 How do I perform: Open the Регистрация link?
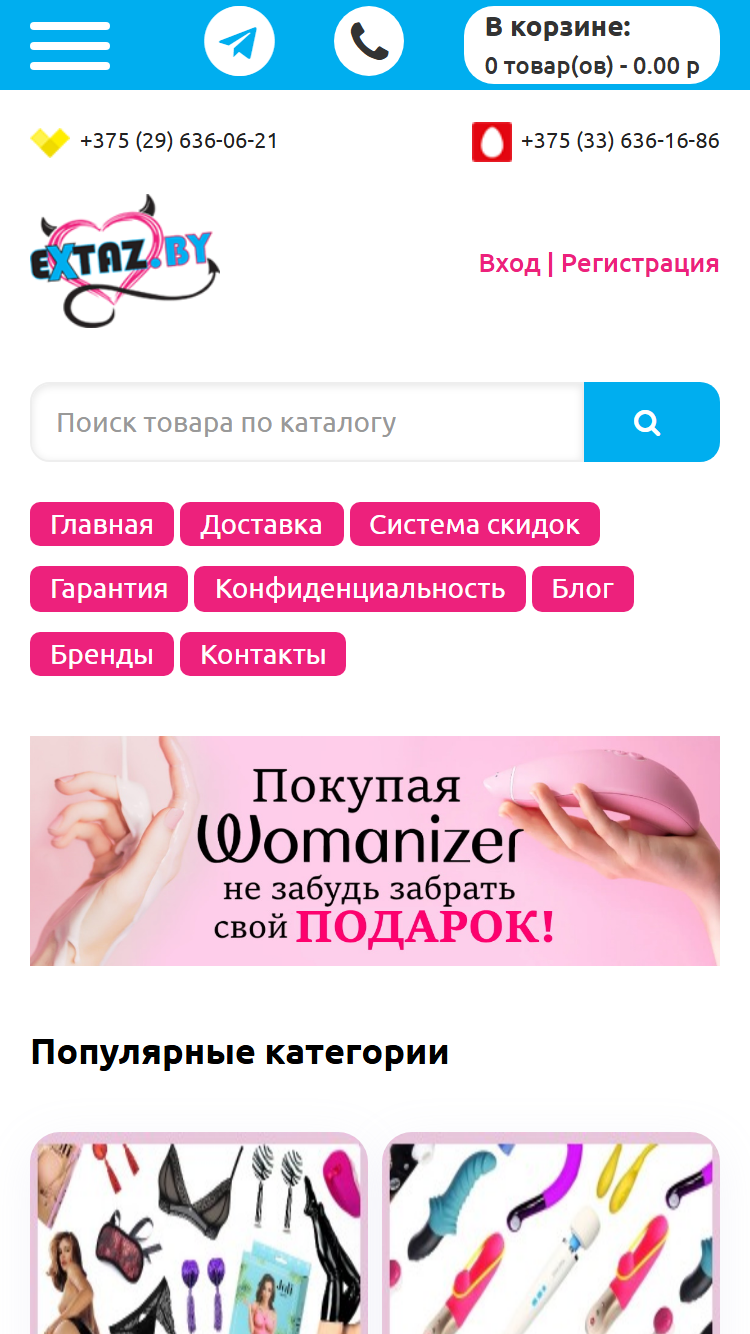pyautogui.click(x=640, y=263)
